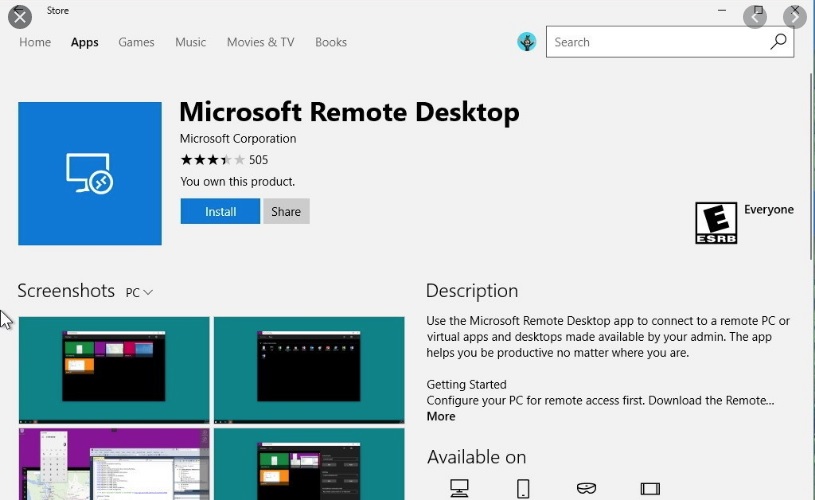This screenshot has width=815, height=500.
Task: Click the vertical scrollbar on the right
Action: (811, 166)
